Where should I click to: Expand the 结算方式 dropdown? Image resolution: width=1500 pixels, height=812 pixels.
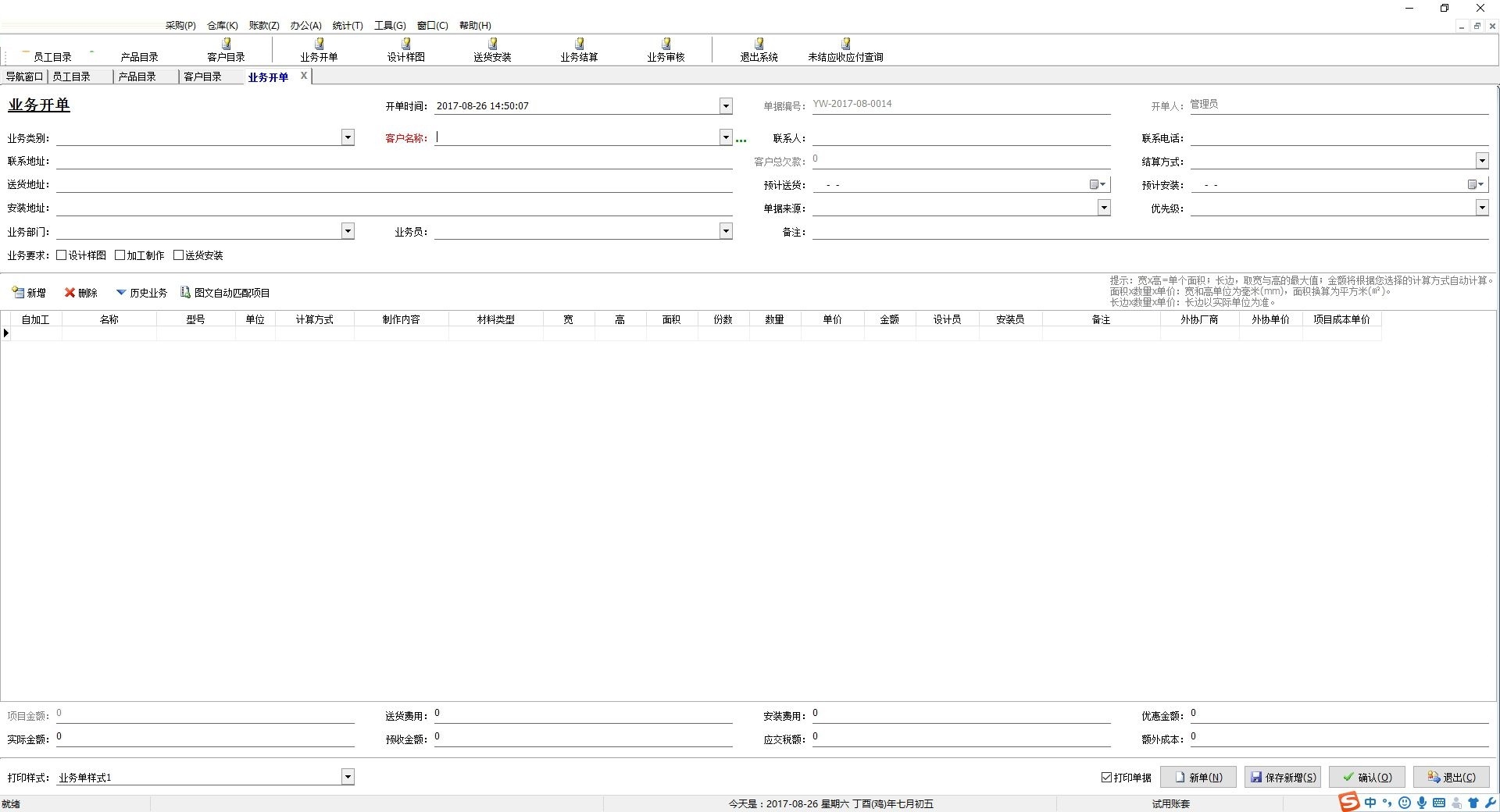click(x=1482, y=161)
